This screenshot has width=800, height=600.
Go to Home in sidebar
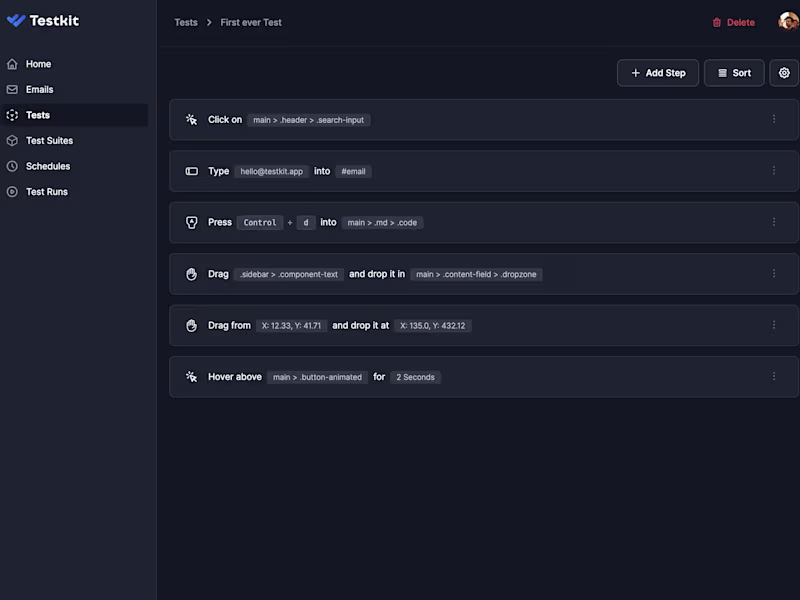pos(38,64)
